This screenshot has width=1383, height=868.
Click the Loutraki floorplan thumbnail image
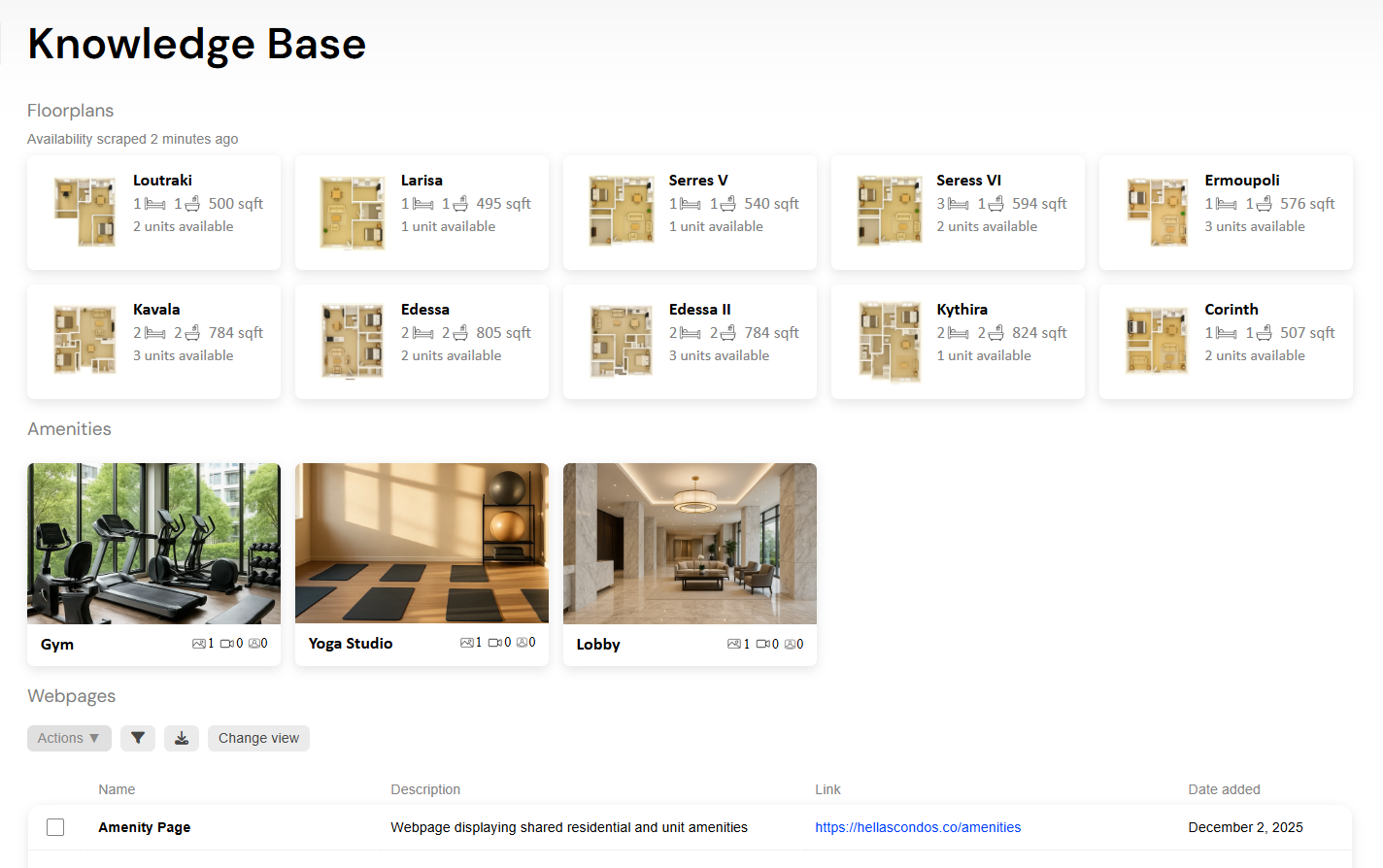point(84,212)
